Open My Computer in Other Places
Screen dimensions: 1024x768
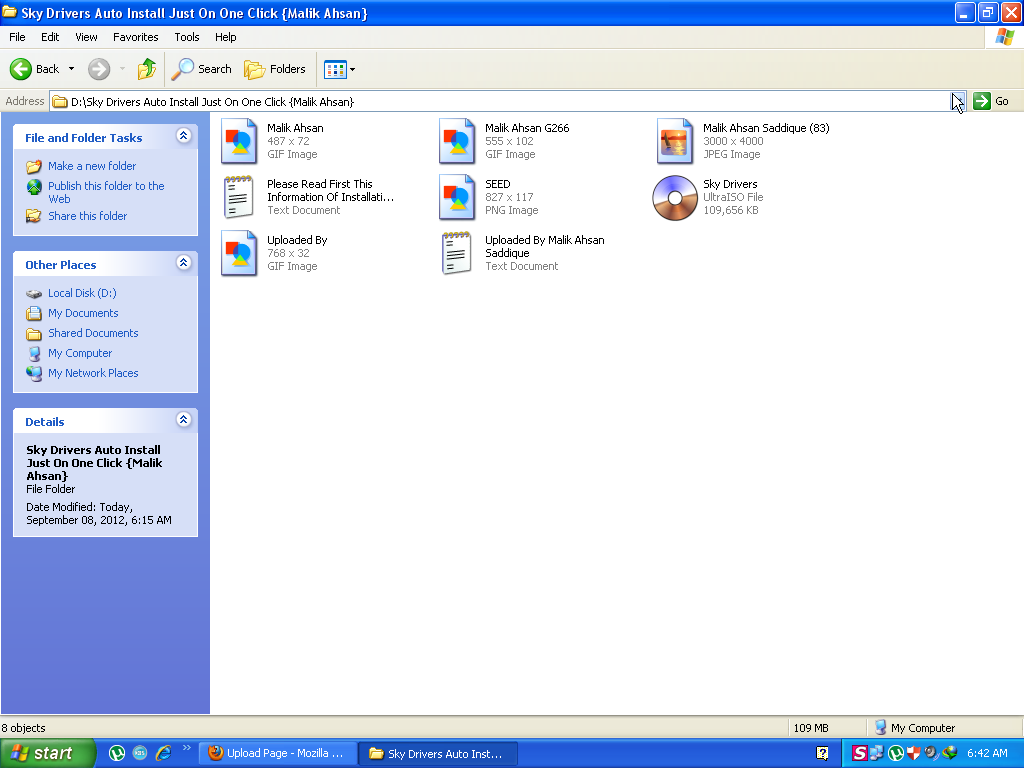pos(80,353)
